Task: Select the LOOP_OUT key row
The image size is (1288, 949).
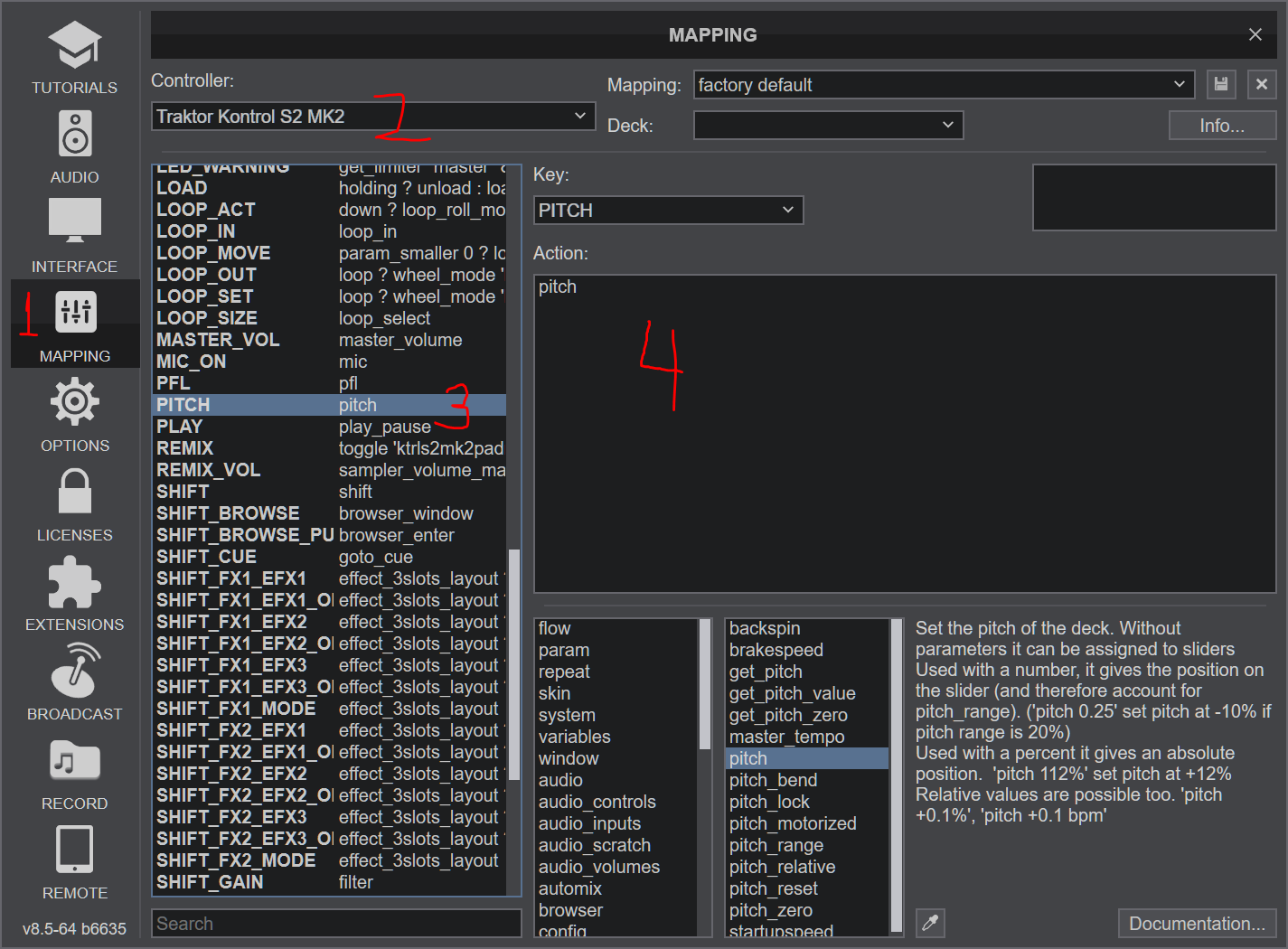Action: (x=330, y=275)
